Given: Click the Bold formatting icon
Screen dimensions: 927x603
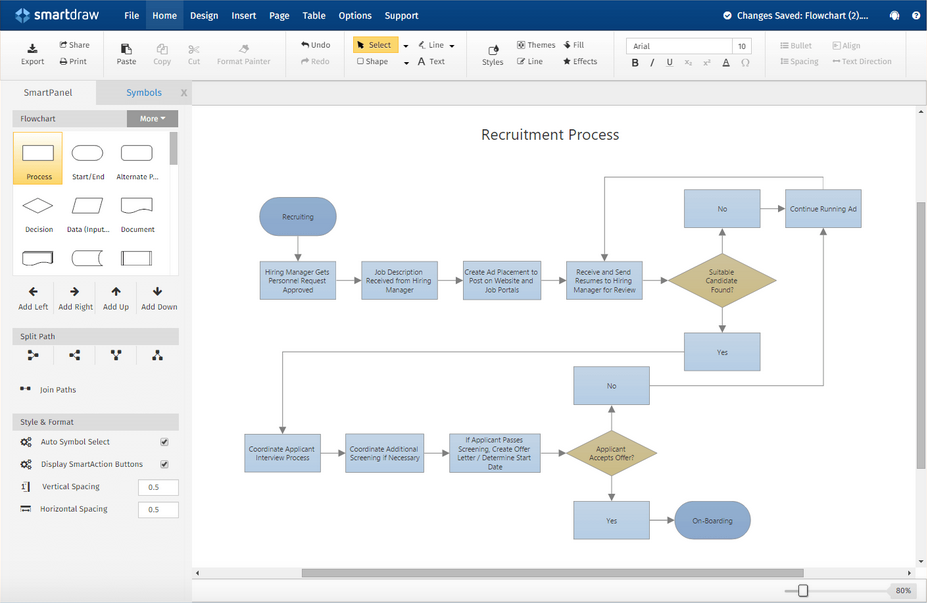Looking at the screenshot, I should (635, 63).
